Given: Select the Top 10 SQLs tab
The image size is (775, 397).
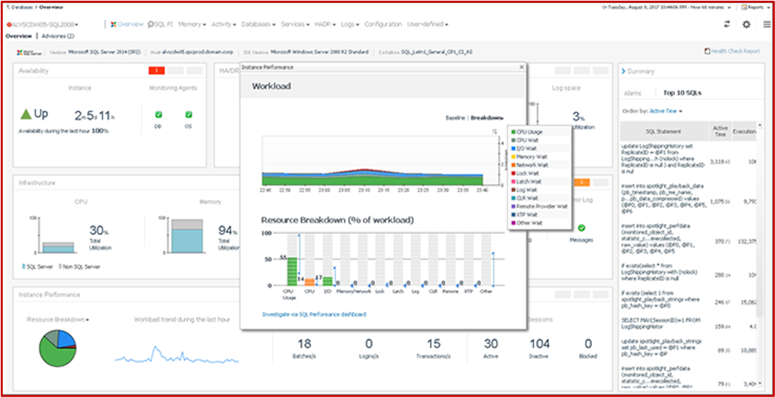Looking at the screenshot, I should point(682,92).
